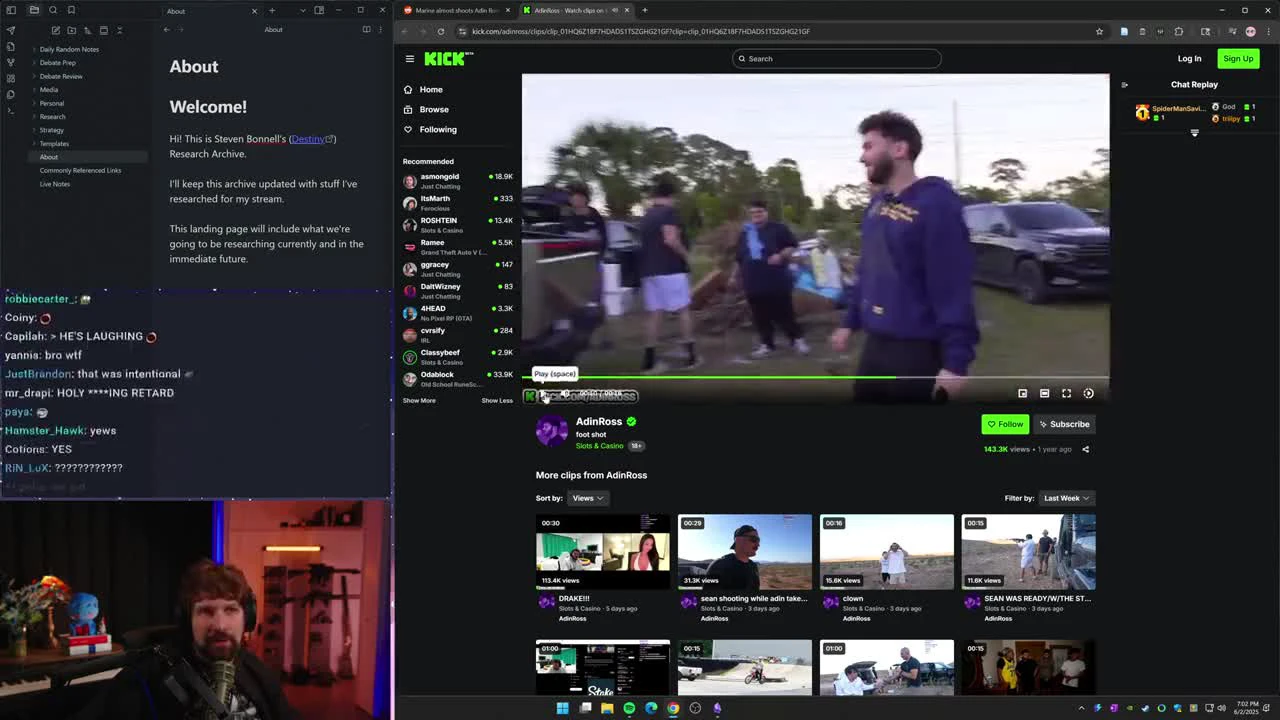Click Show Less recommended channels

tap(497, 400)
